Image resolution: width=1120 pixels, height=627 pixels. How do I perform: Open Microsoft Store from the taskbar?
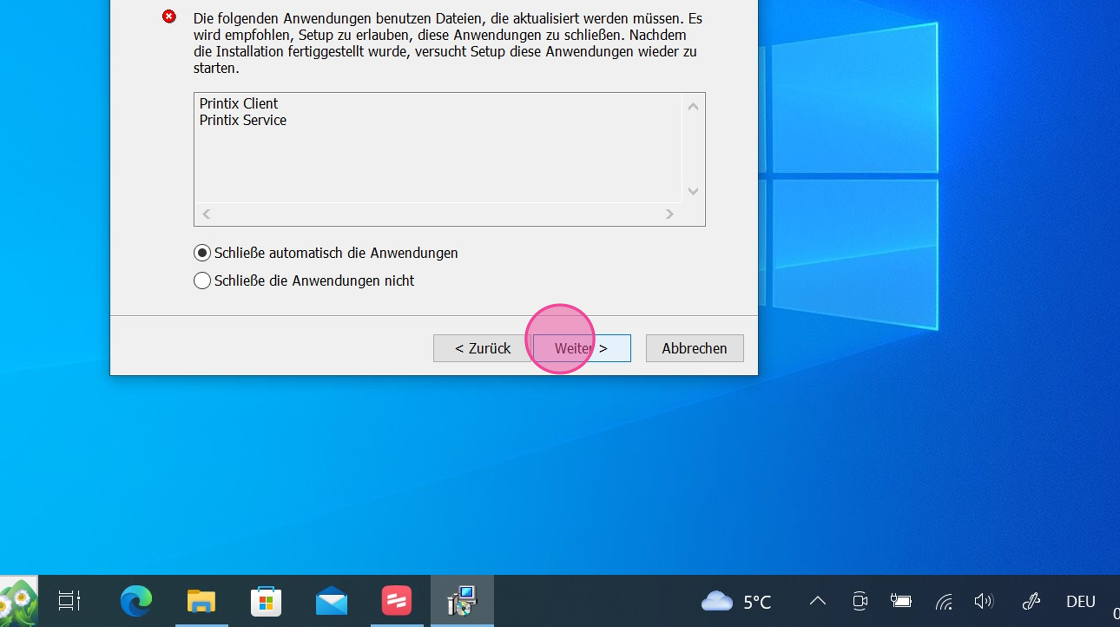click(x=266, y=601)
